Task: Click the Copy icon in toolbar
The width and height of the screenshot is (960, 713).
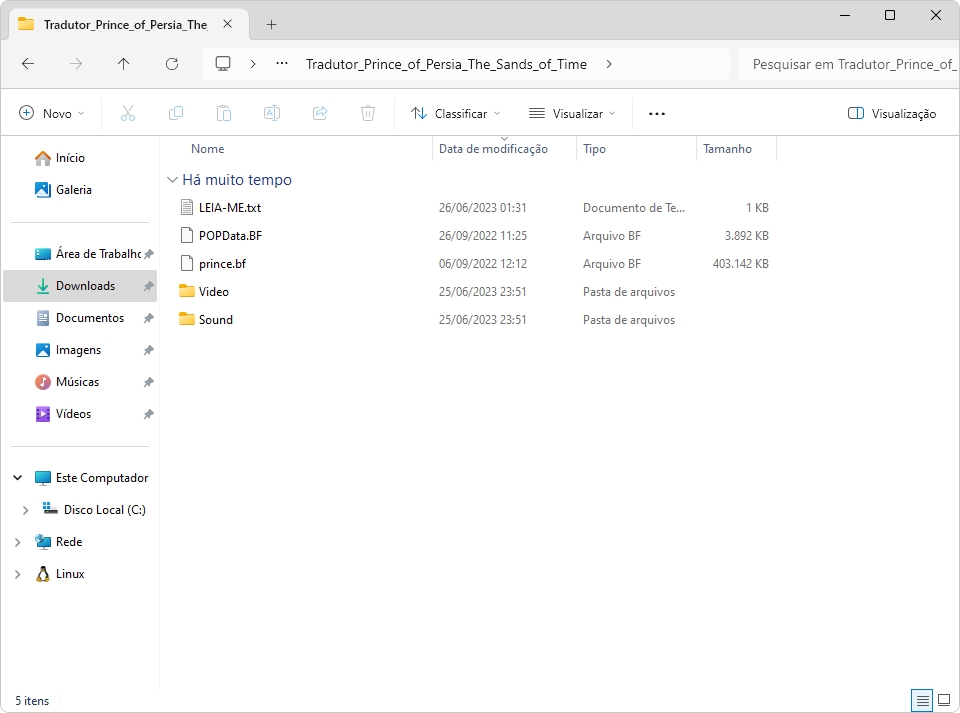Action: (x=176, y=113)
